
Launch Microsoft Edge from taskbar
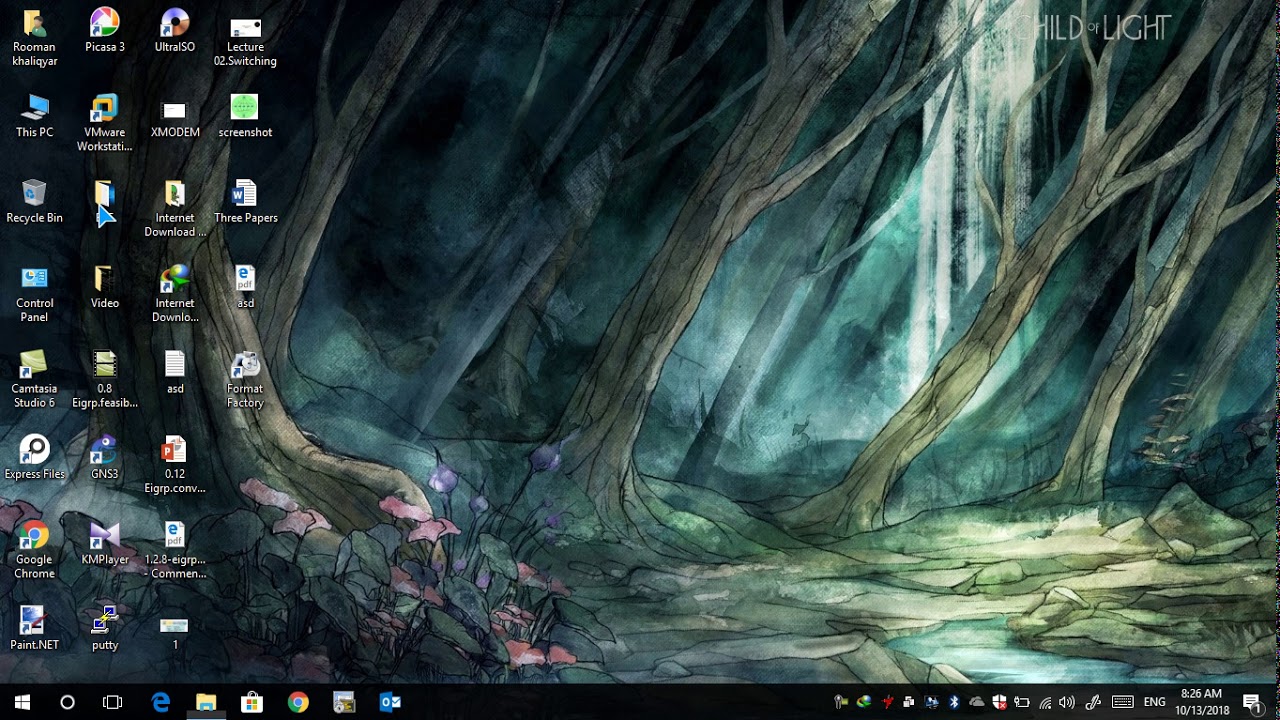coord(160,702)
